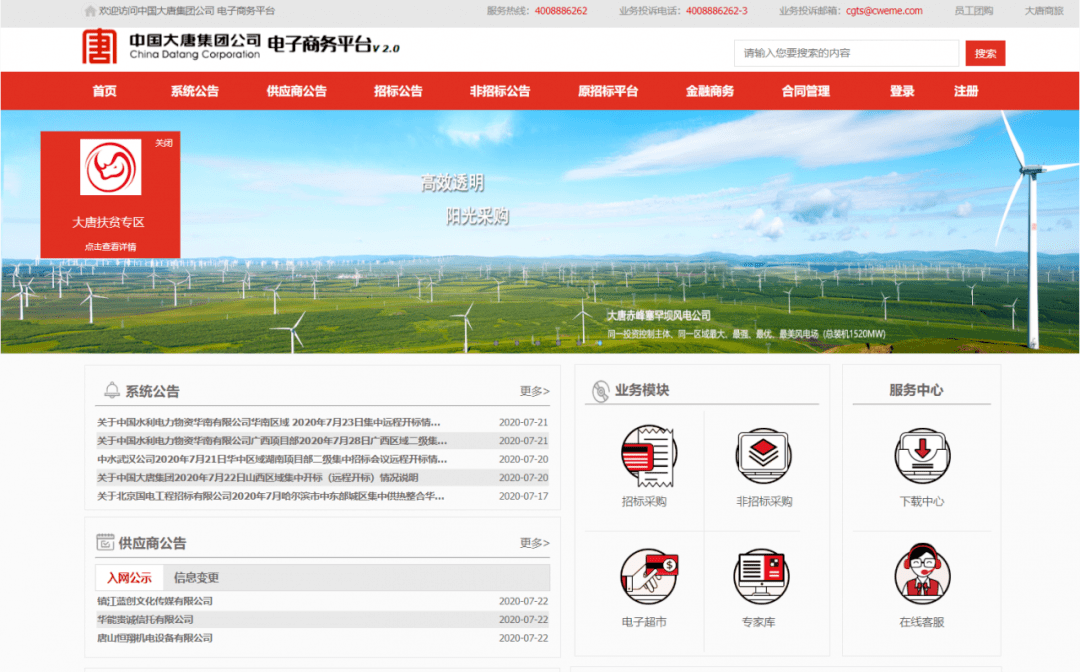The width and height of the screenshot is (1080, 672).
Task: Click the email address cgts@cweme.com
Action: [x=884, y=11]
